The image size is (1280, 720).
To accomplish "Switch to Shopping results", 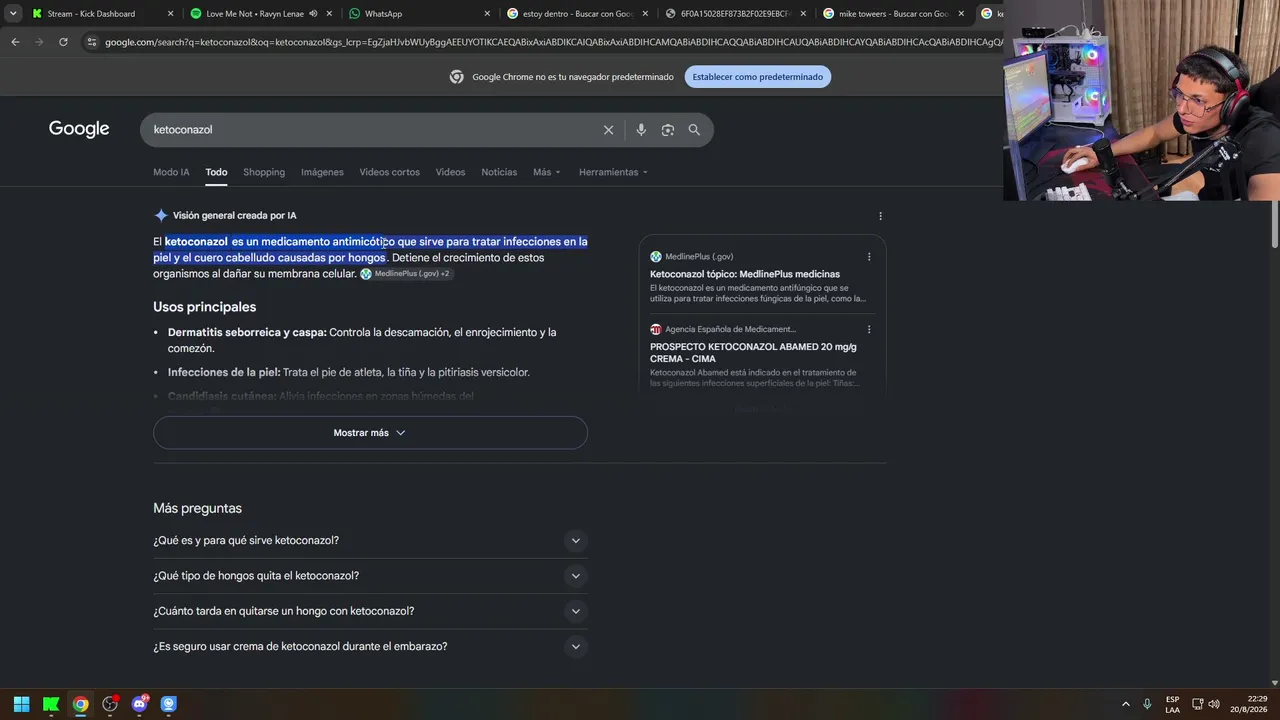I will tap(264, 172).
